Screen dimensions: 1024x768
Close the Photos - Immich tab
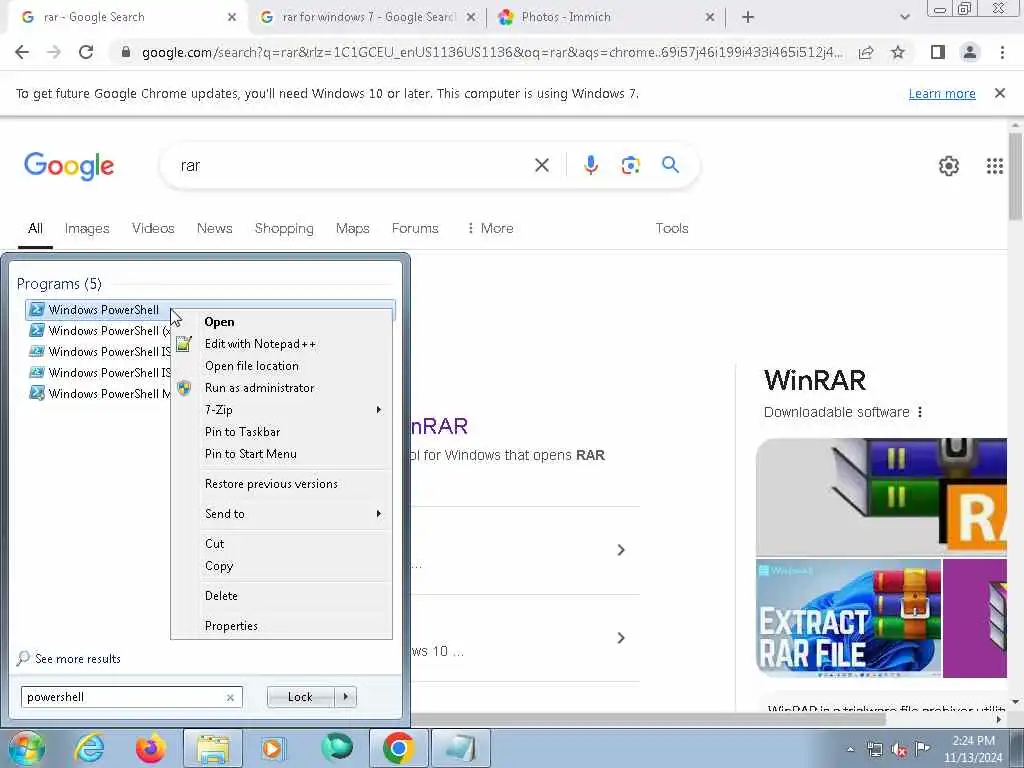click(x=710, y=17)
